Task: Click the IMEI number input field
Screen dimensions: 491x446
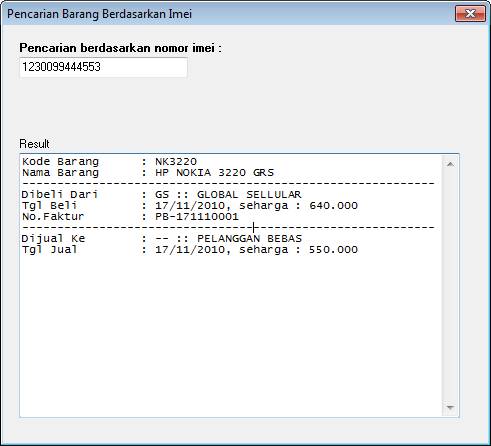Action: pyautogui.click(x=103, y=67)
